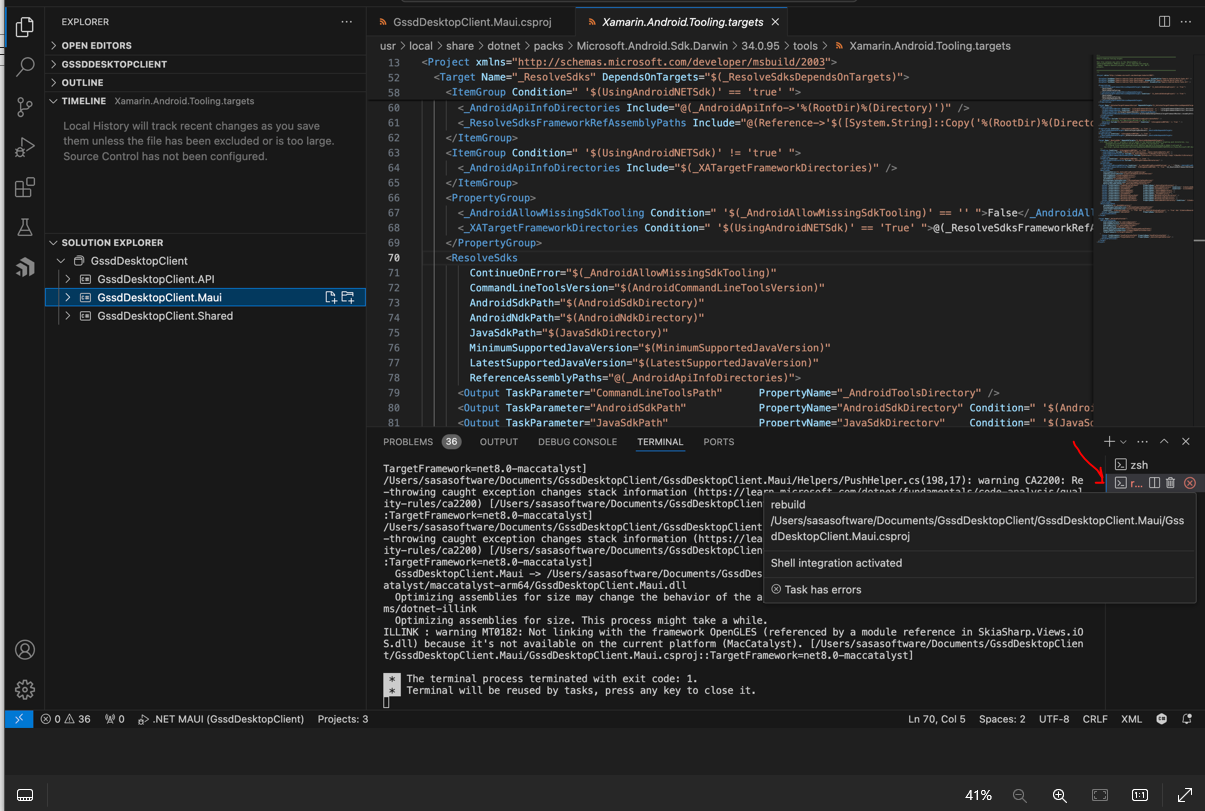Open the notifications bell in status bar
This screenshot has height=811, width=1205.
[x=1187, y=719]
